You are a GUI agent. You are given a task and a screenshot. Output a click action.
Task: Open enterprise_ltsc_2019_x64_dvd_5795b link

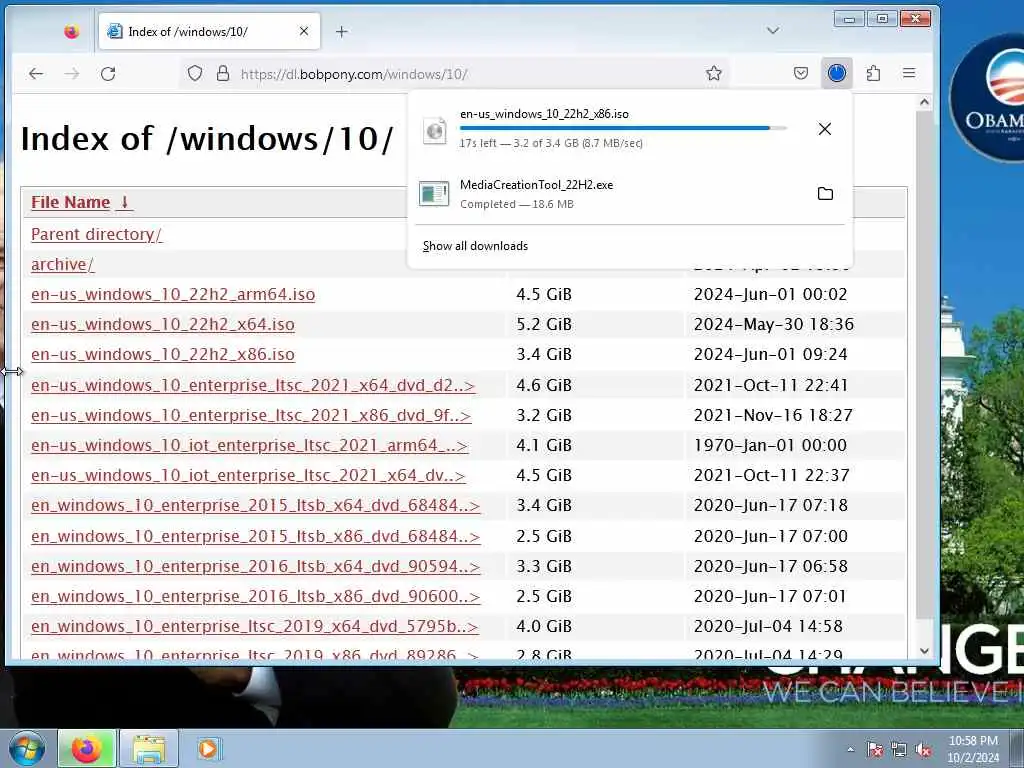pyautogui.click(x=255, y=626)
